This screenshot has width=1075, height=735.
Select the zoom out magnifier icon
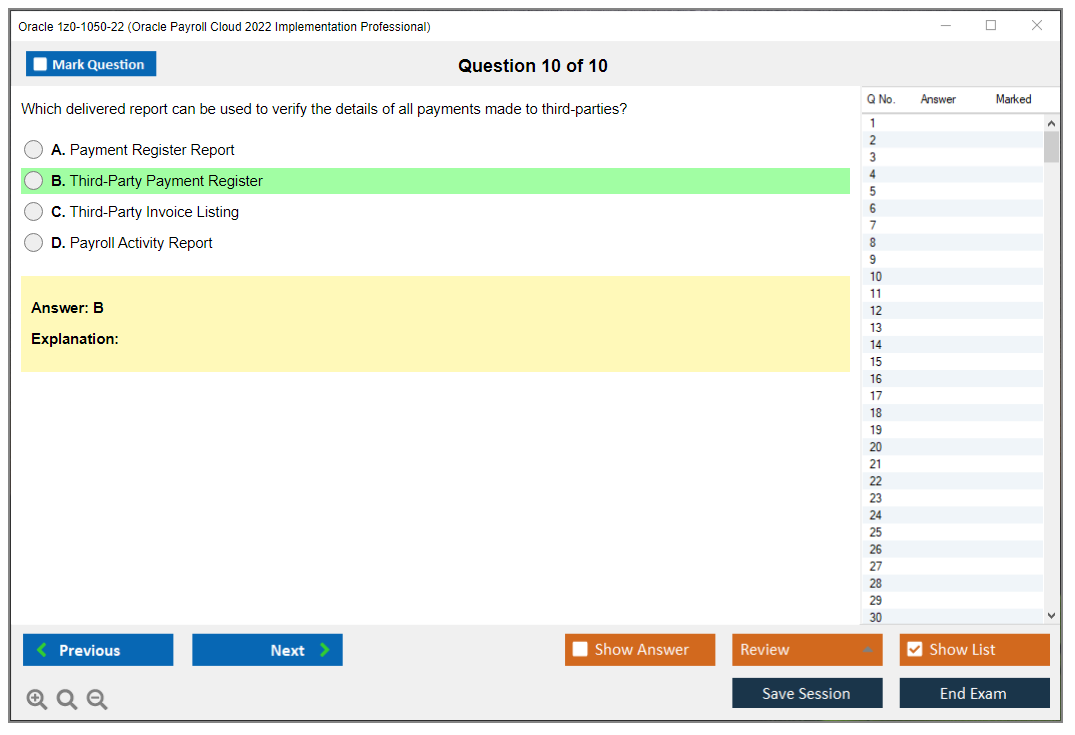96,699
